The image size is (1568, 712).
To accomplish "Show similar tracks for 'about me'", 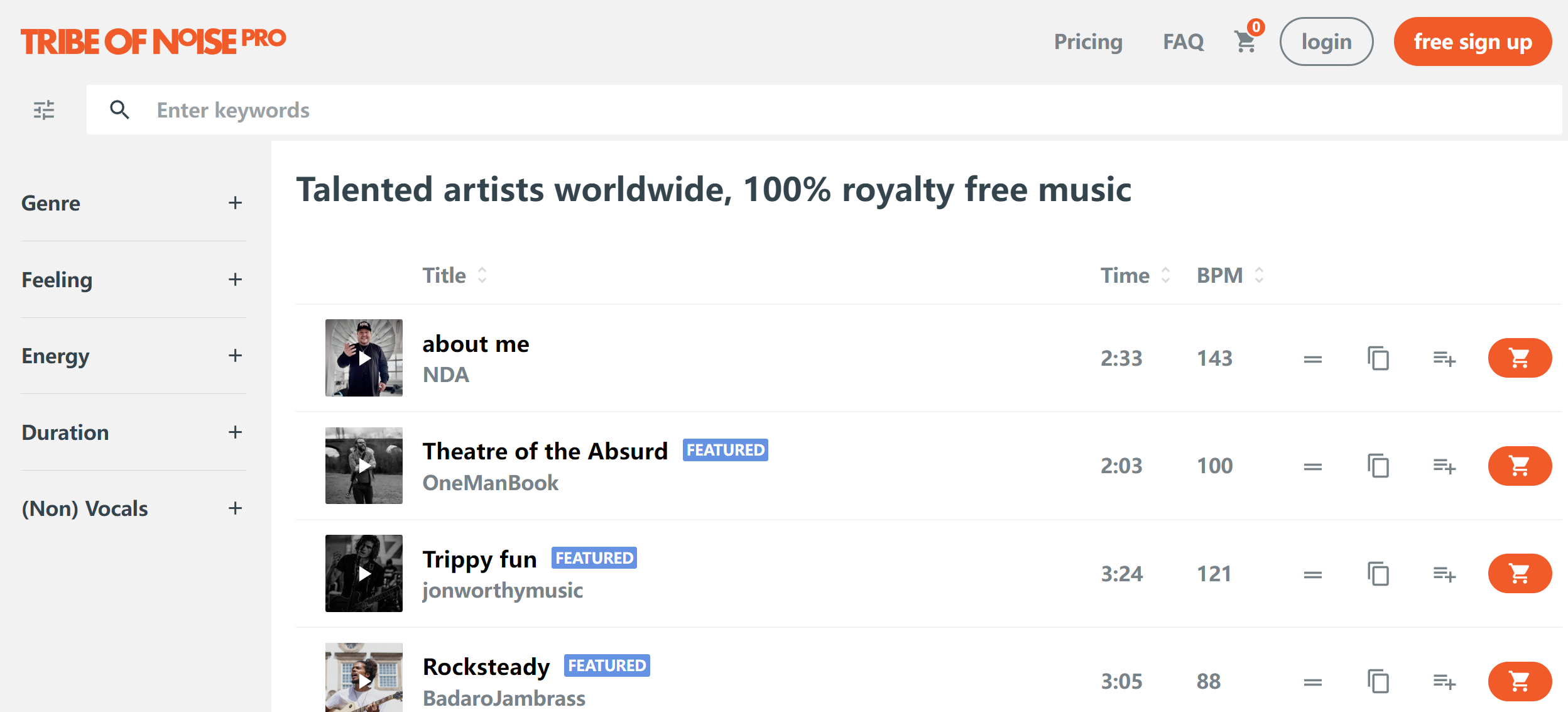I will tap(1312, 359).
